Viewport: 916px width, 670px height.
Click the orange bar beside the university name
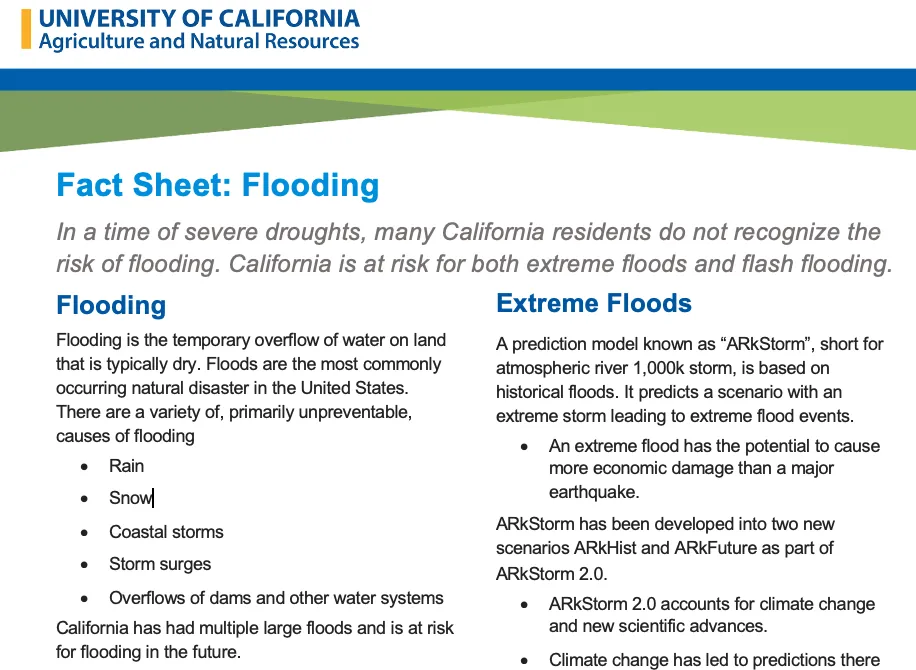pyautogui.click(x=26, y=28)
